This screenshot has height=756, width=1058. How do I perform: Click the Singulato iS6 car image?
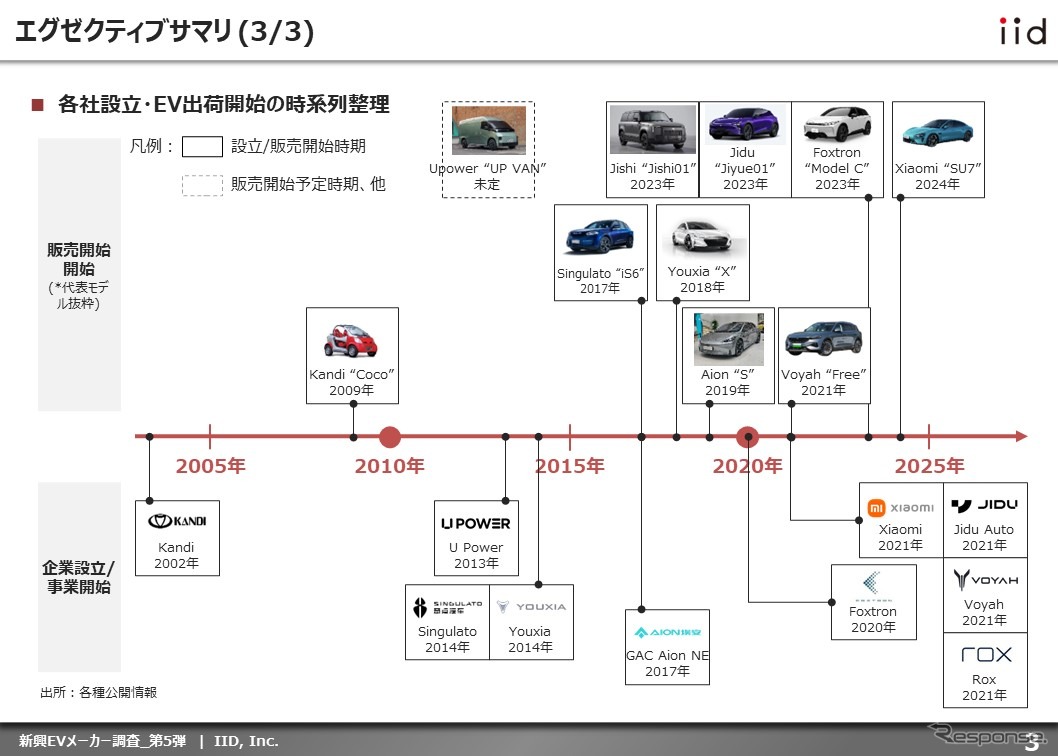601,237
